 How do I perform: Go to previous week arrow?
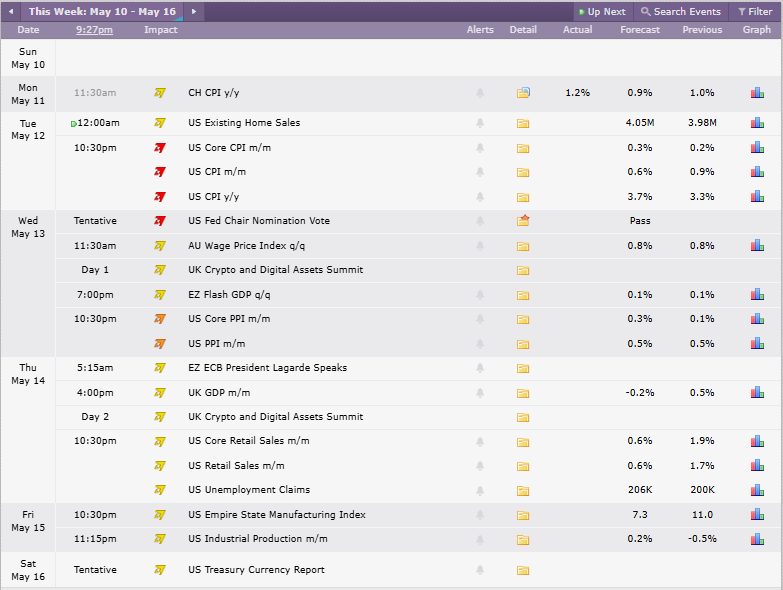click(10, 11)
